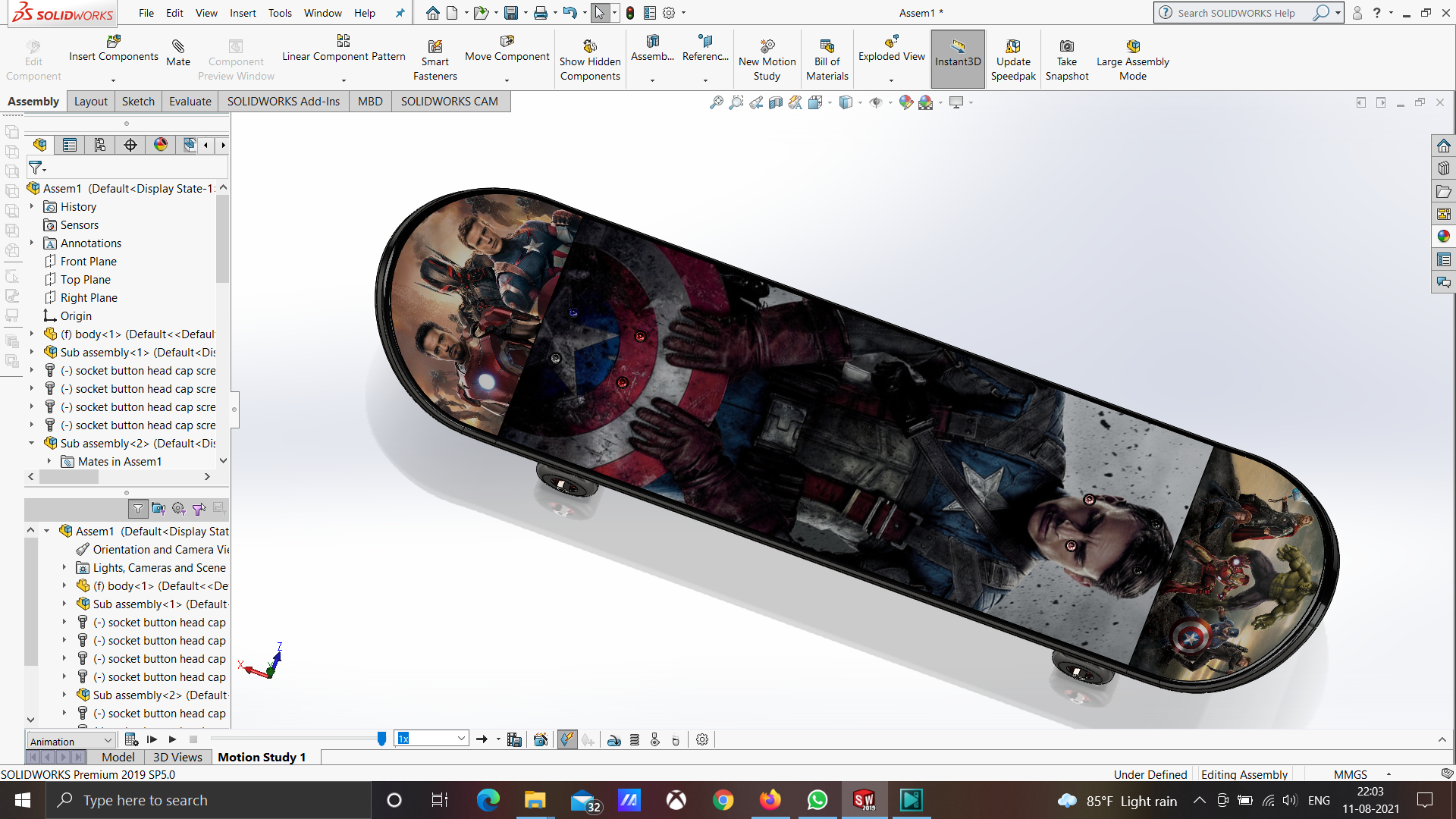Expand the History tree node
1456x819 pixels.
[x=32, y=206]
